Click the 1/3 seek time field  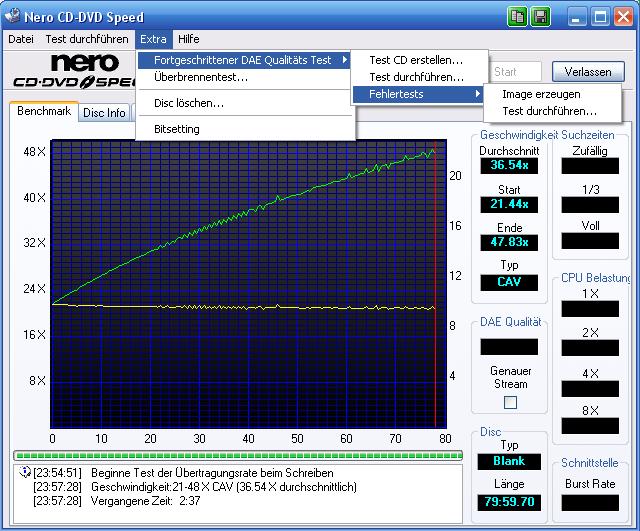tap(590, 204)
